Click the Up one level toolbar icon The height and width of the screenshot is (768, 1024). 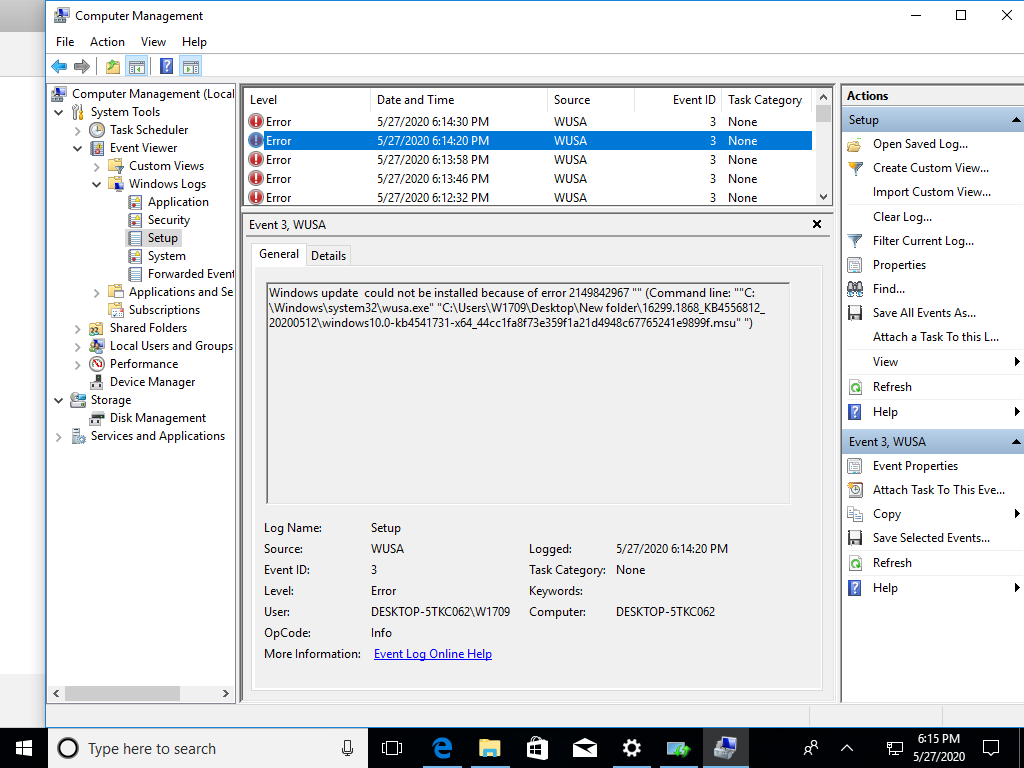tap(113, 66)
